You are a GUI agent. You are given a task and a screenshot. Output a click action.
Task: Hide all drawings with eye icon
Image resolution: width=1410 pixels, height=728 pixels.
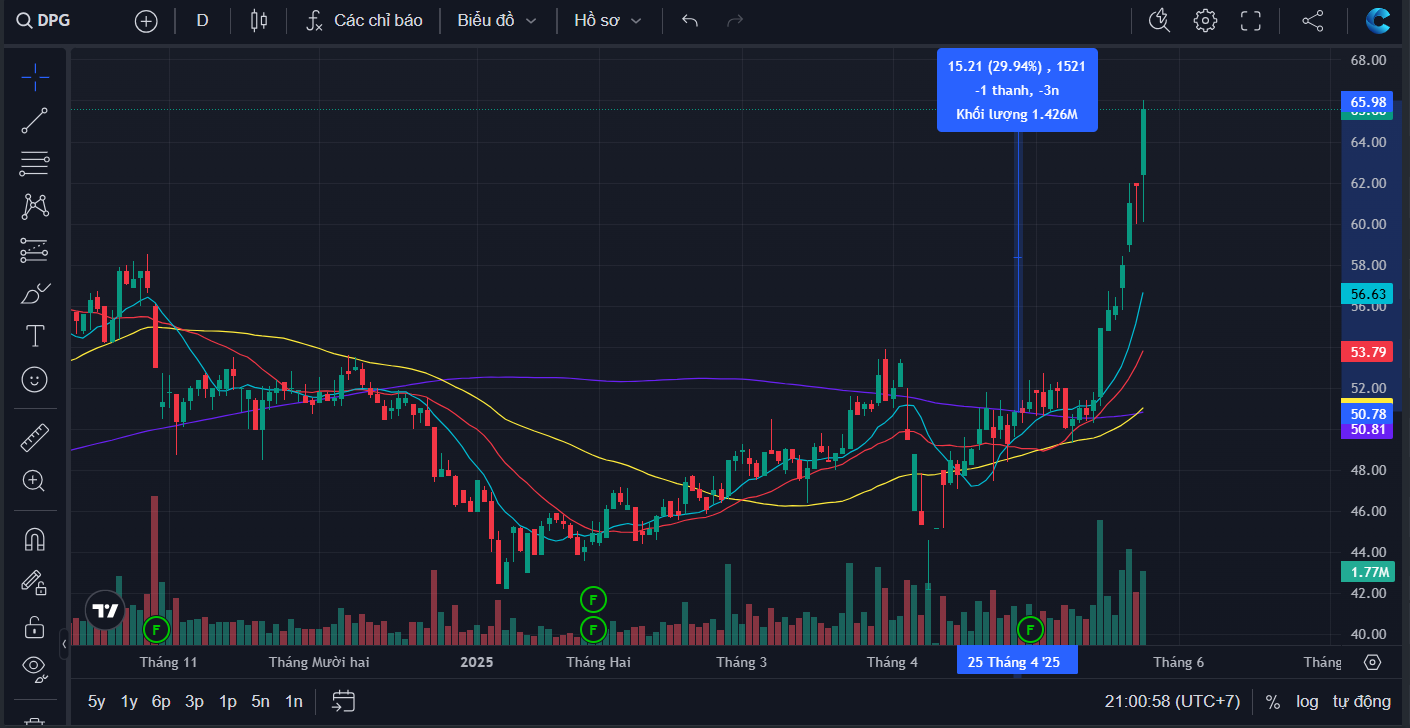[x=35, y=666]
